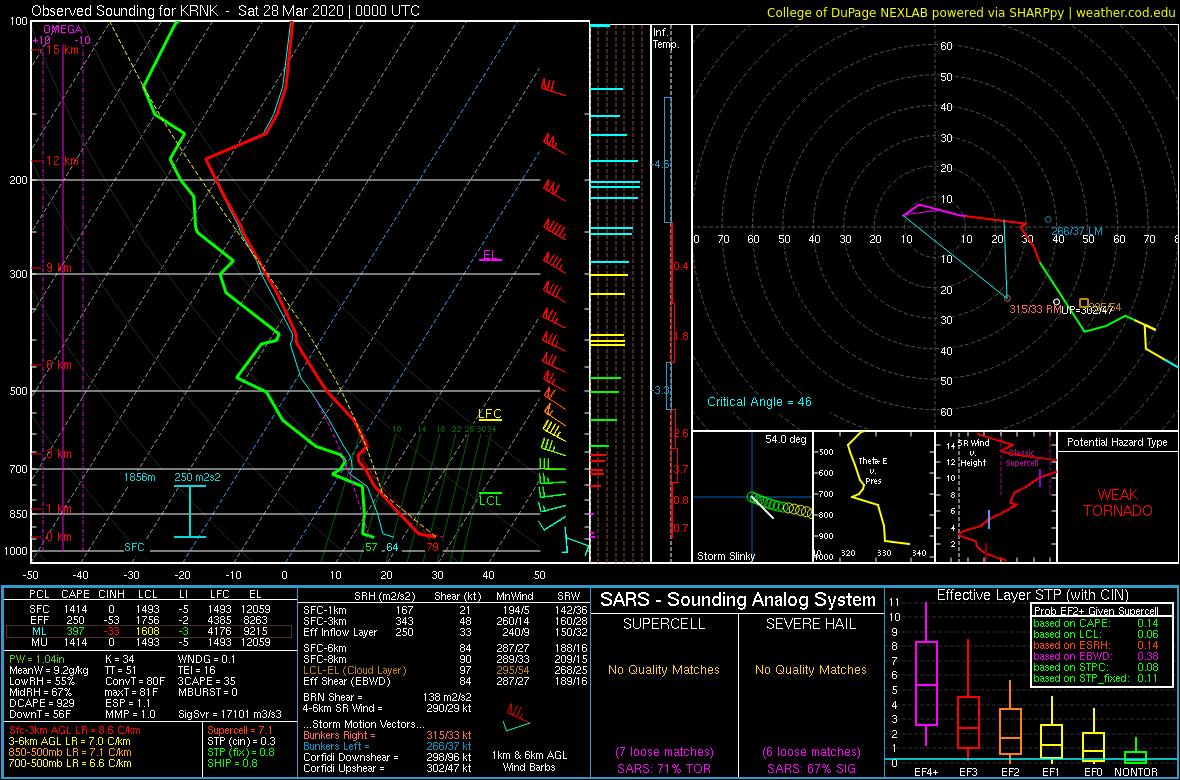Select the highlighted ML parcel row
Image resolution: width=1180 pixels, height=780 pixels.
tap(148, 633)
